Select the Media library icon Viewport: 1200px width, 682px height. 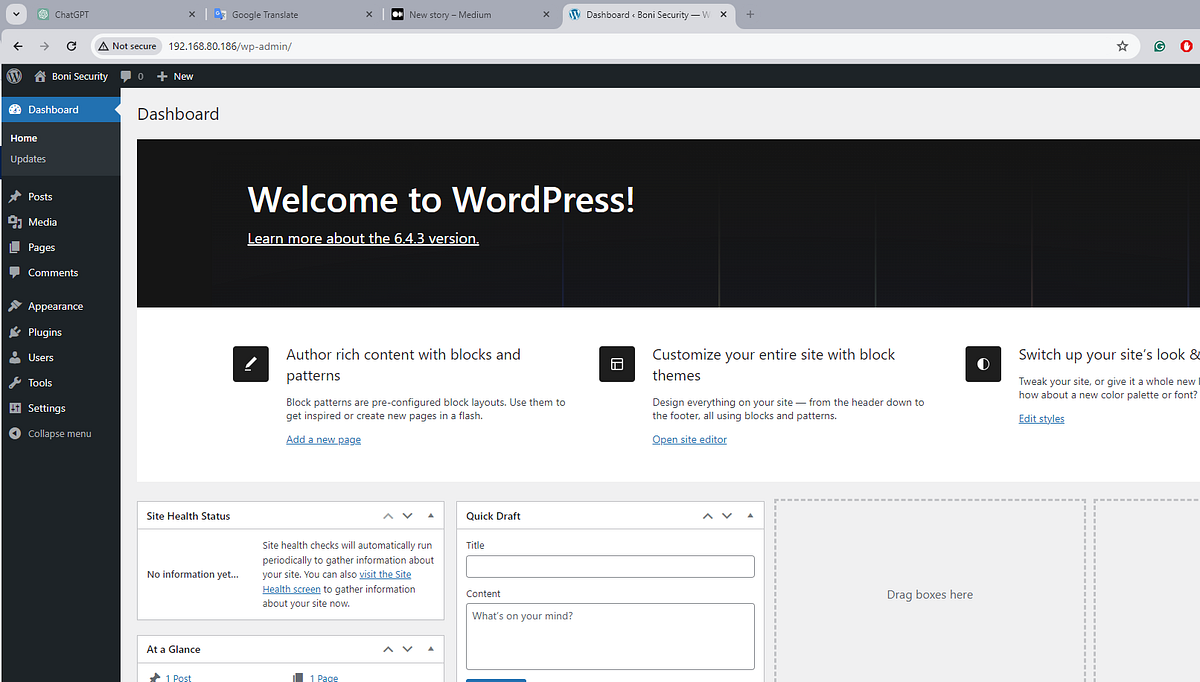click(x=17, y=221)
